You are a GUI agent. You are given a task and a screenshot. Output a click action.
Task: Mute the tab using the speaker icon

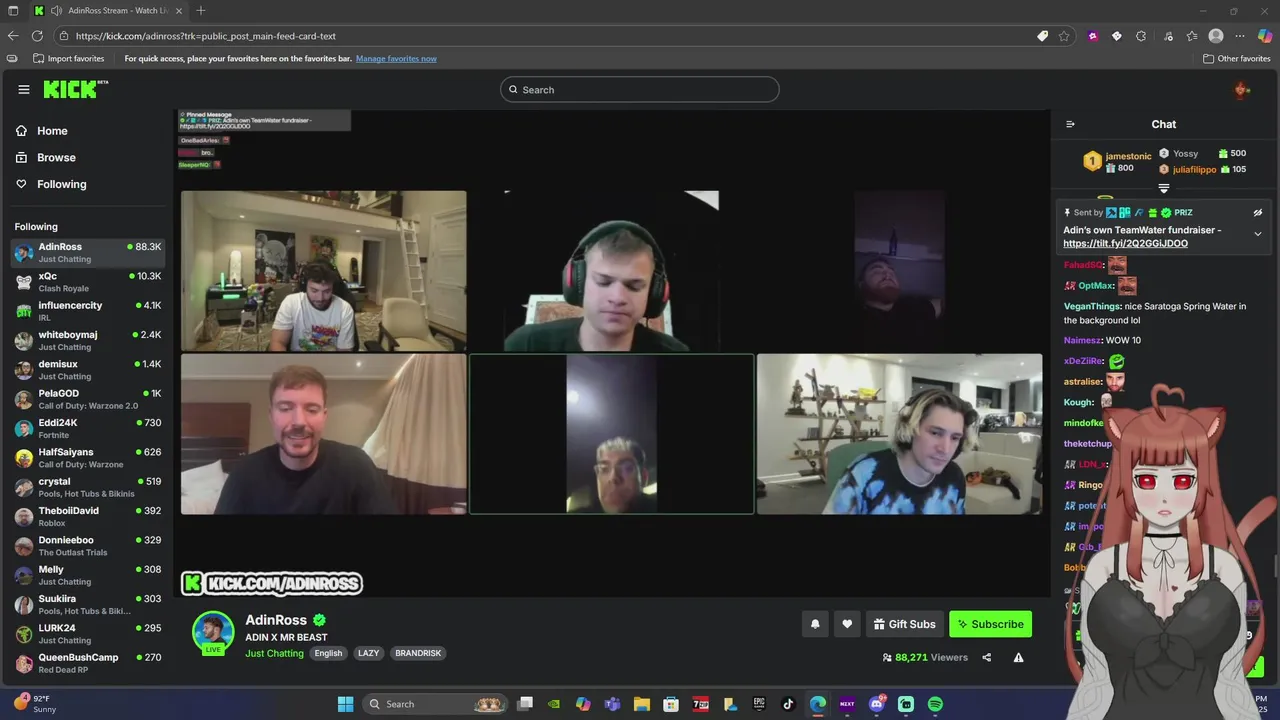pos(56,11)
